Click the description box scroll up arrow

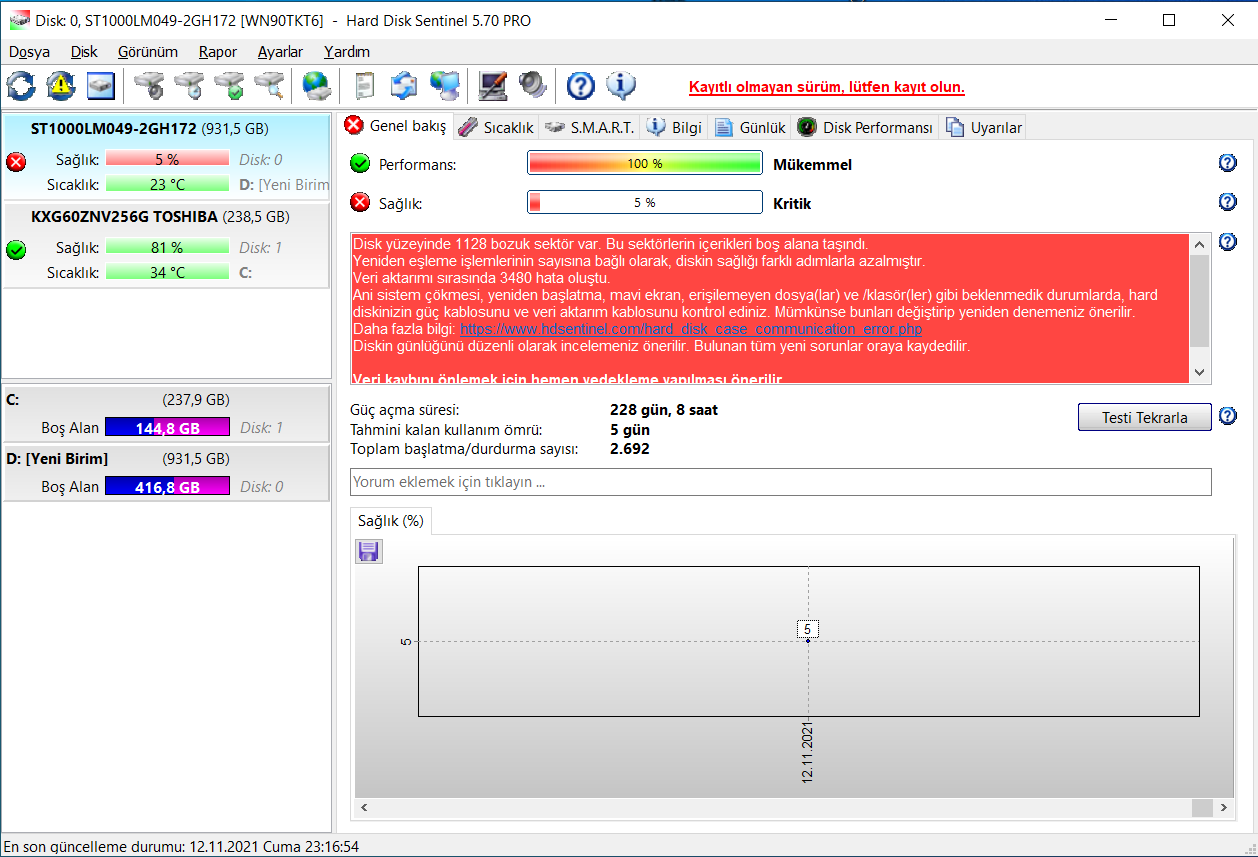(x=1200, y=244)
